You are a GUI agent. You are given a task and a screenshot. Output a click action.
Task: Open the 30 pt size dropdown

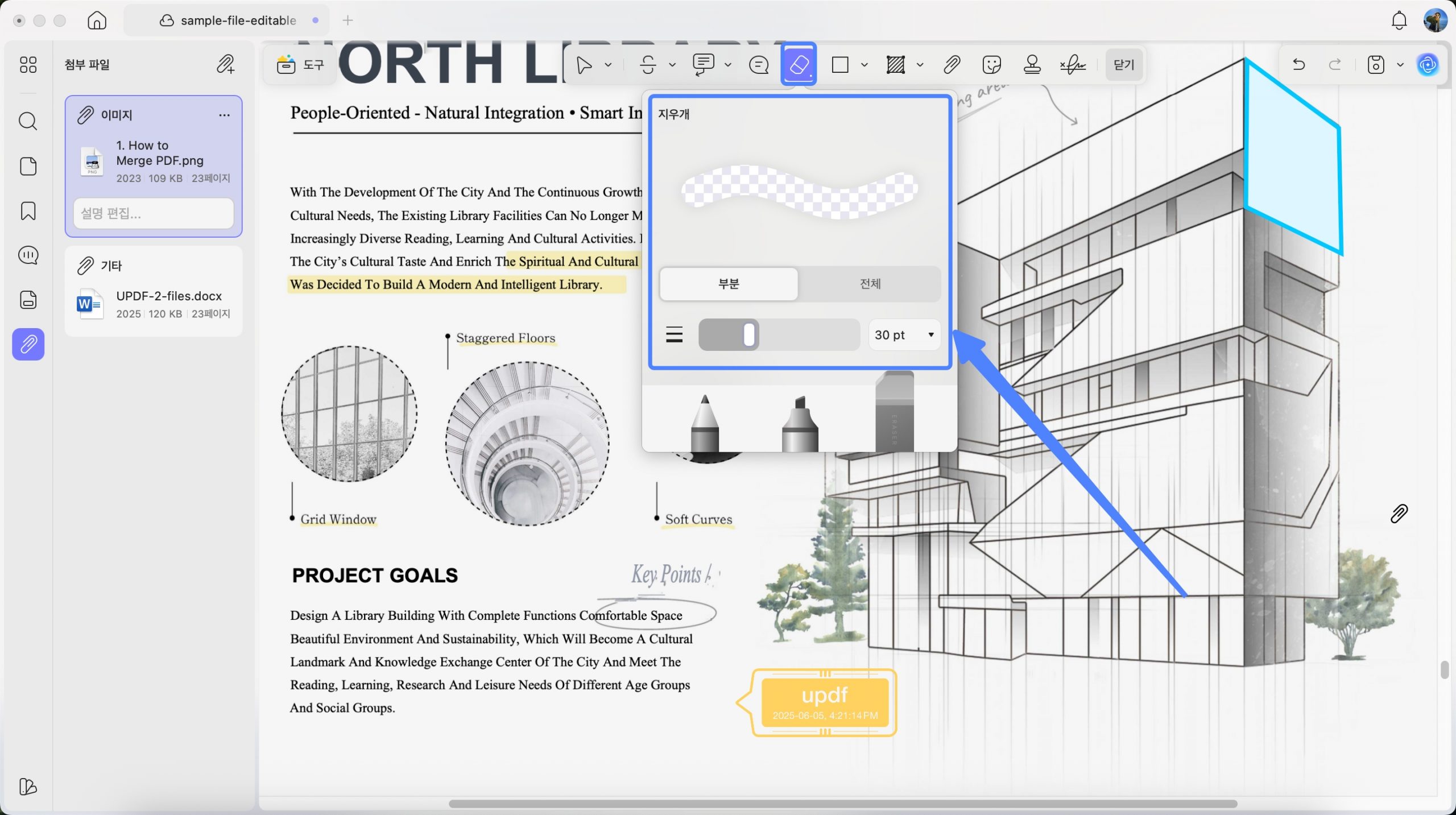[x=904, y=335]
